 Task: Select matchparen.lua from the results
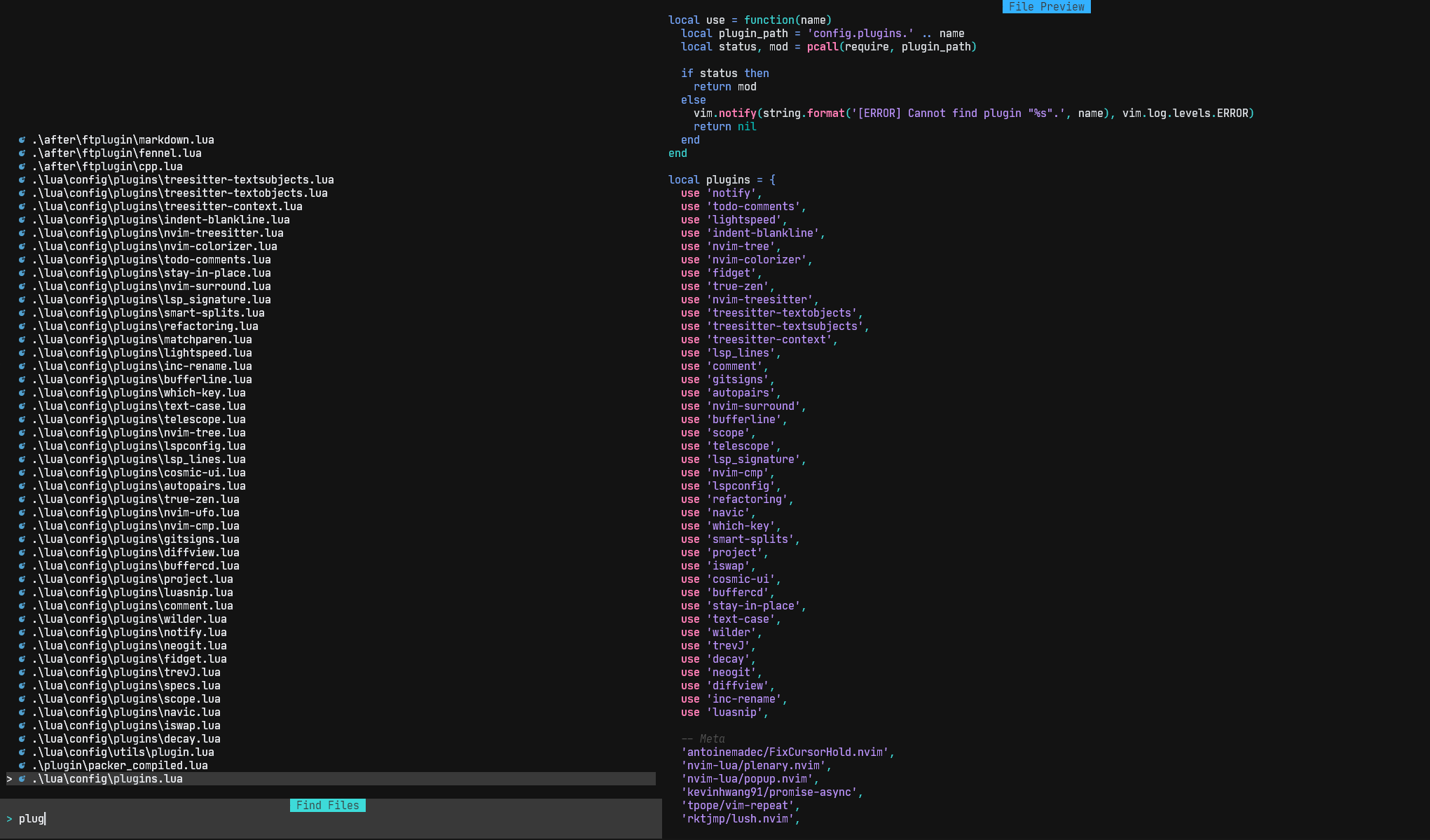click(x=142, y=340)
